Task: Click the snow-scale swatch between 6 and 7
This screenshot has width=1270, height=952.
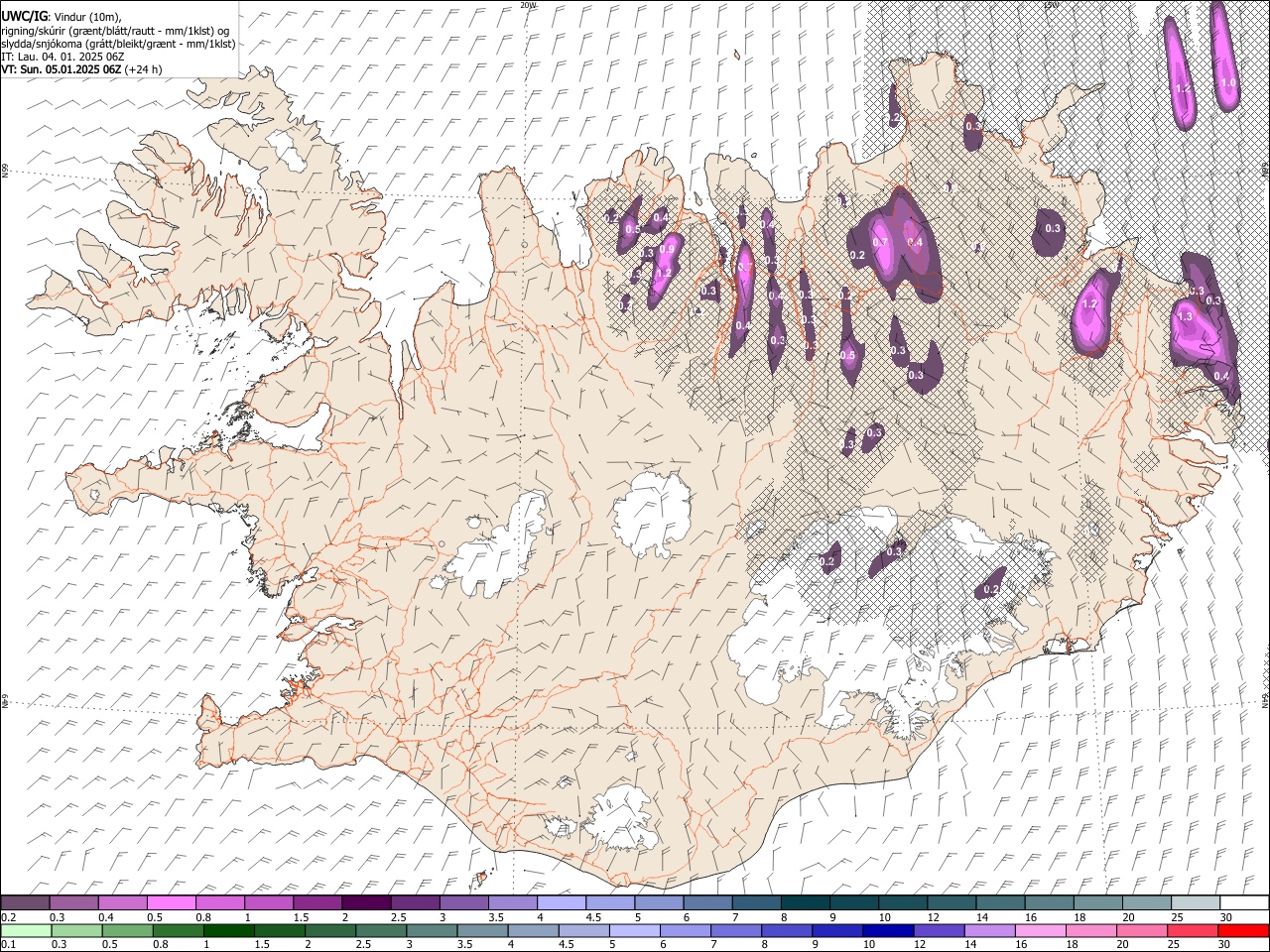Action: [706, 902]
